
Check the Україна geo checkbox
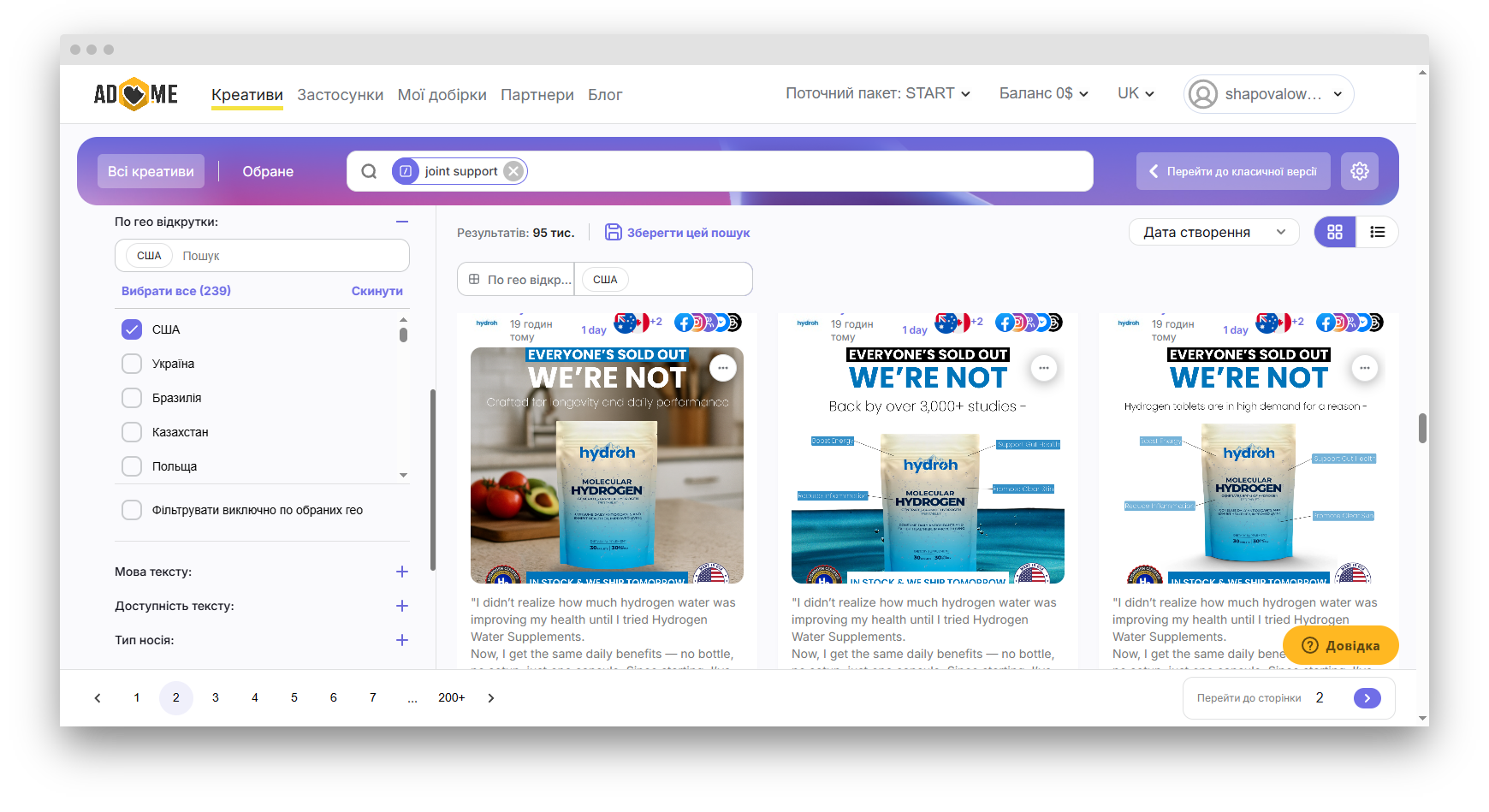tap(132, 364)
